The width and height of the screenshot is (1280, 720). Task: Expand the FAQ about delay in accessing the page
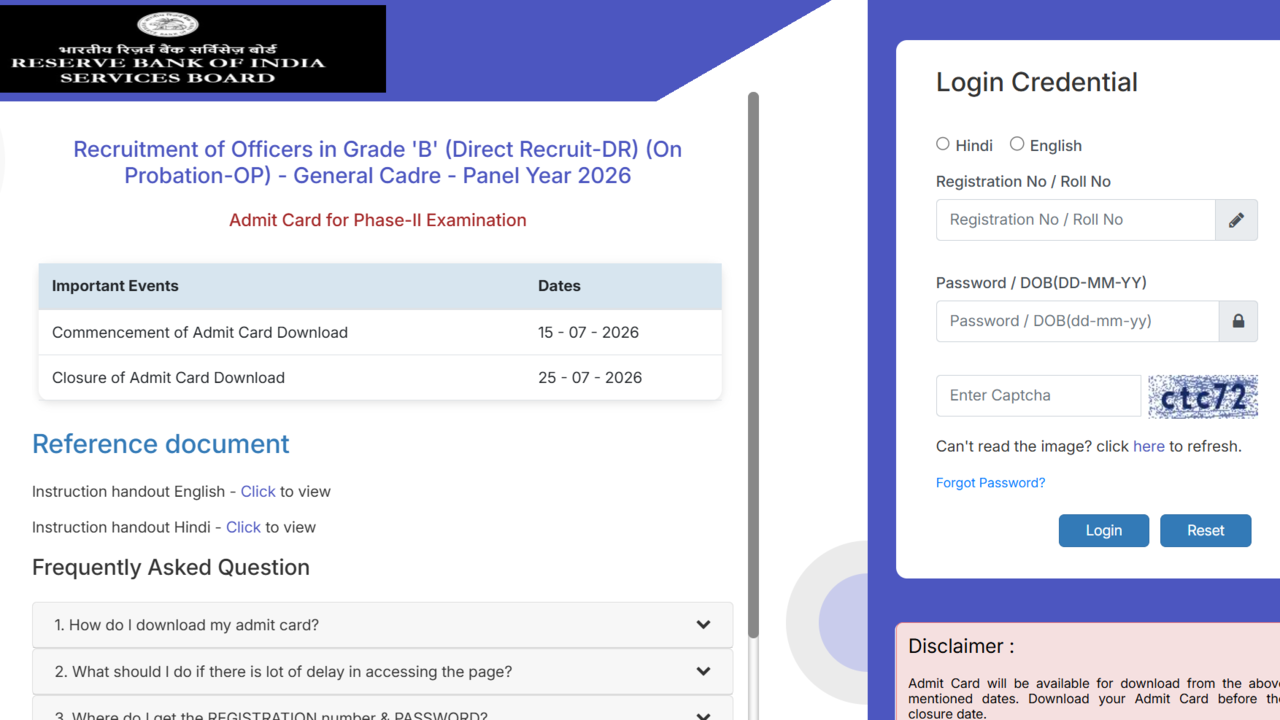[x=382, y=672]
